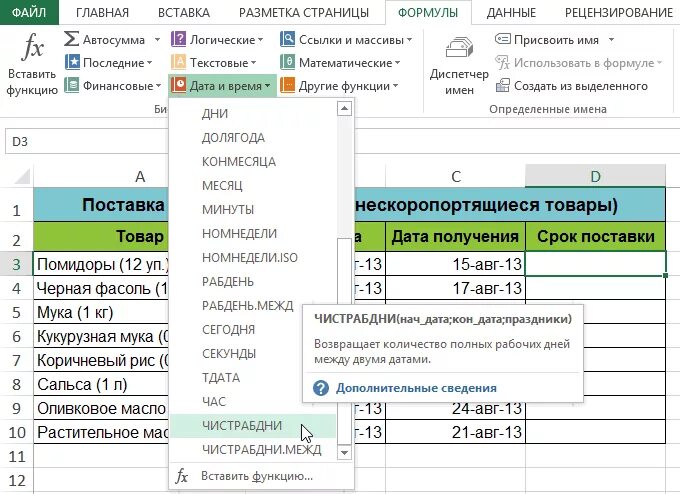Switch to the РАЗМЕТКА СТРАНИЦЫ tab
The width and height of the screenshot is (680, 494).
click(x=304, y=13)
